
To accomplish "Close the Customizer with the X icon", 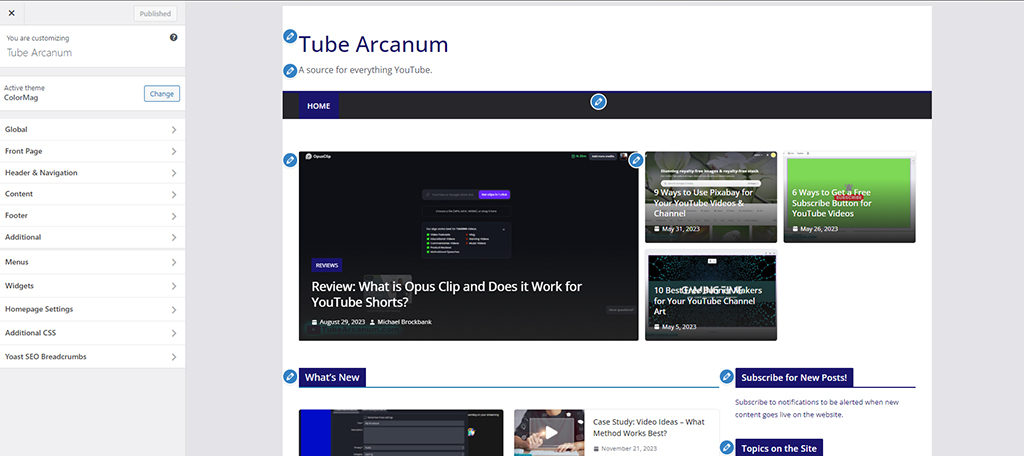I will tap(11, 13).
